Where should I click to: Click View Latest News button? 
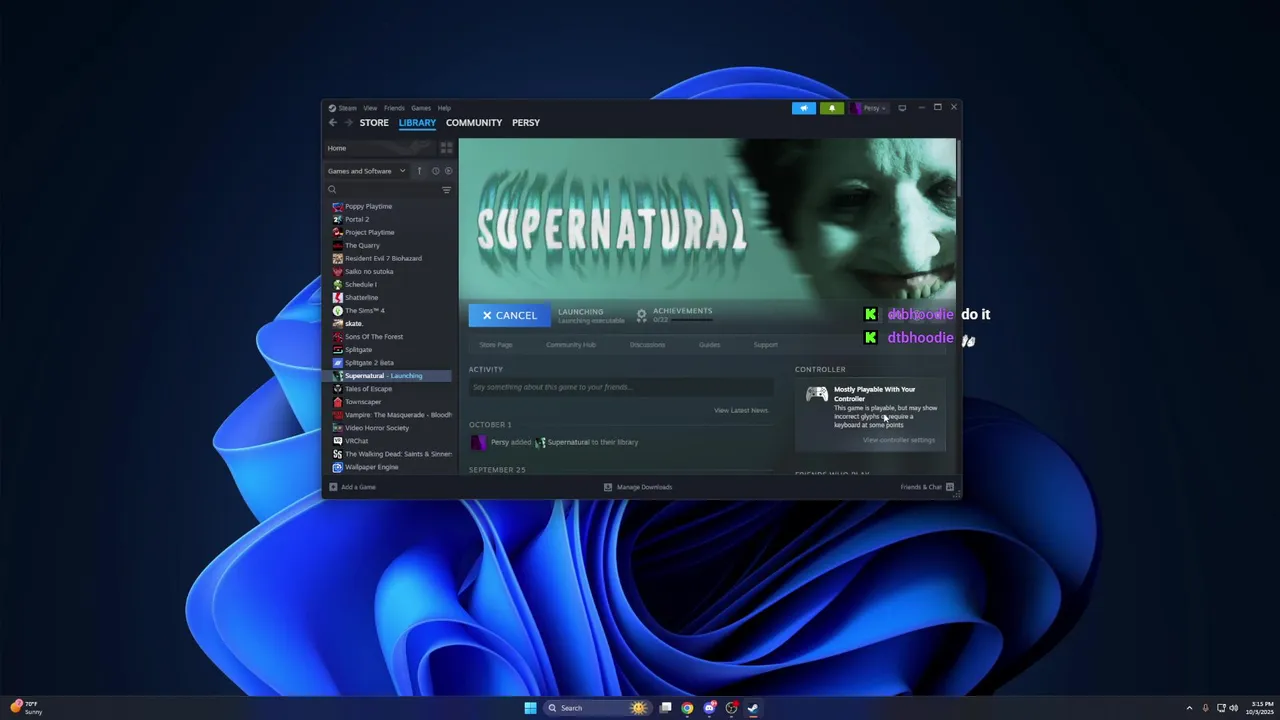[x=741, y=411]
